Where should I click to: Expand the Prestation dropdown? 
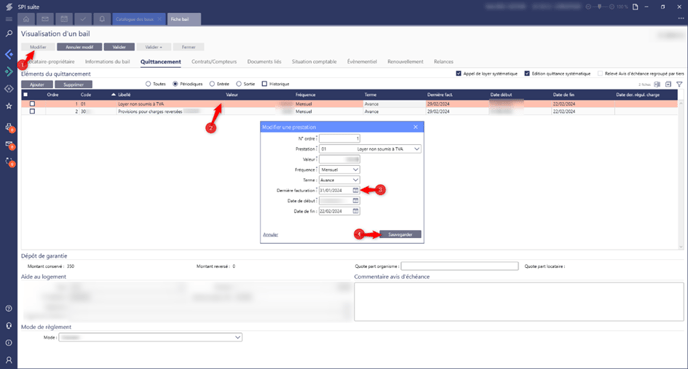416,149
